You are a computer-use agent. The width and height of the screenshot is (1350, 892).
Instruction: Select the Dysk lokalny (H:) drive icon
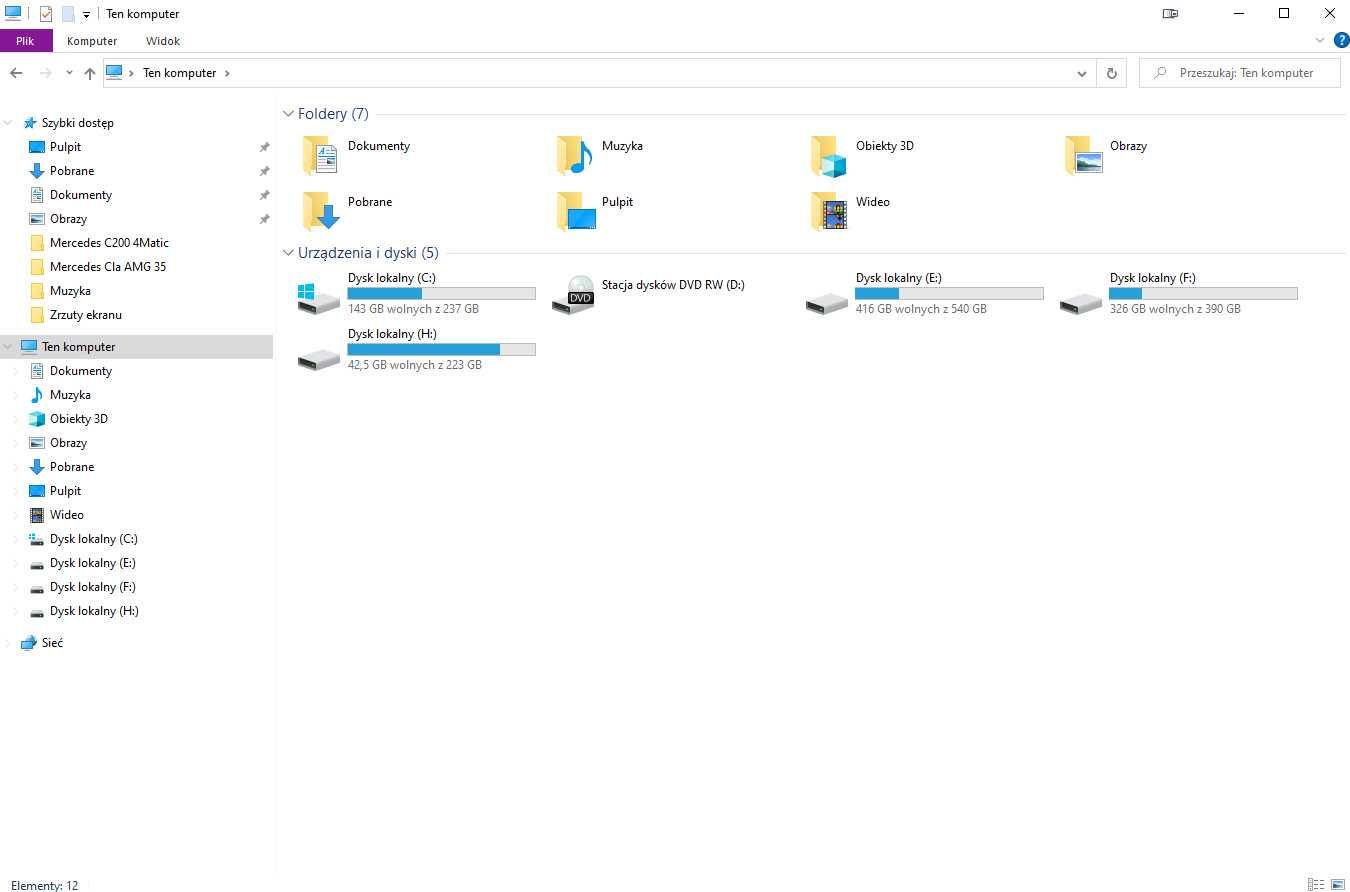[x=319, y=358]
